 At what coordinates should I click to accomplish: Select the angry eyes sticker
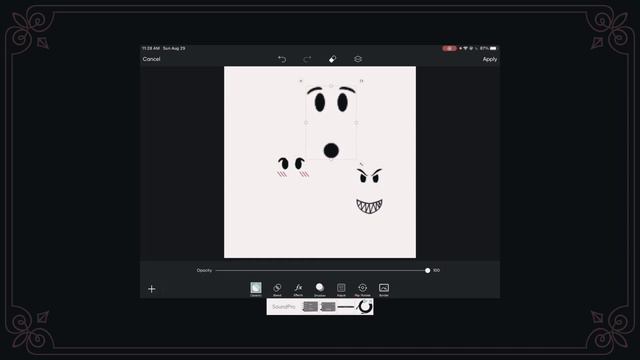click(369, 175)
